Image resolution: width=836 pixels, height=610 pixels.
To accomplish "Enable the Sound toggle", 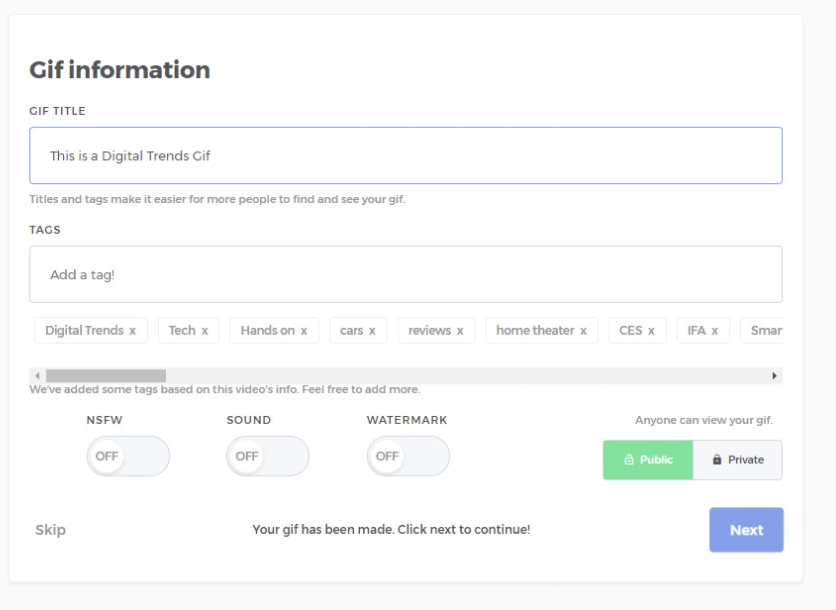I will pyautogui.click(x=268, y=456).
